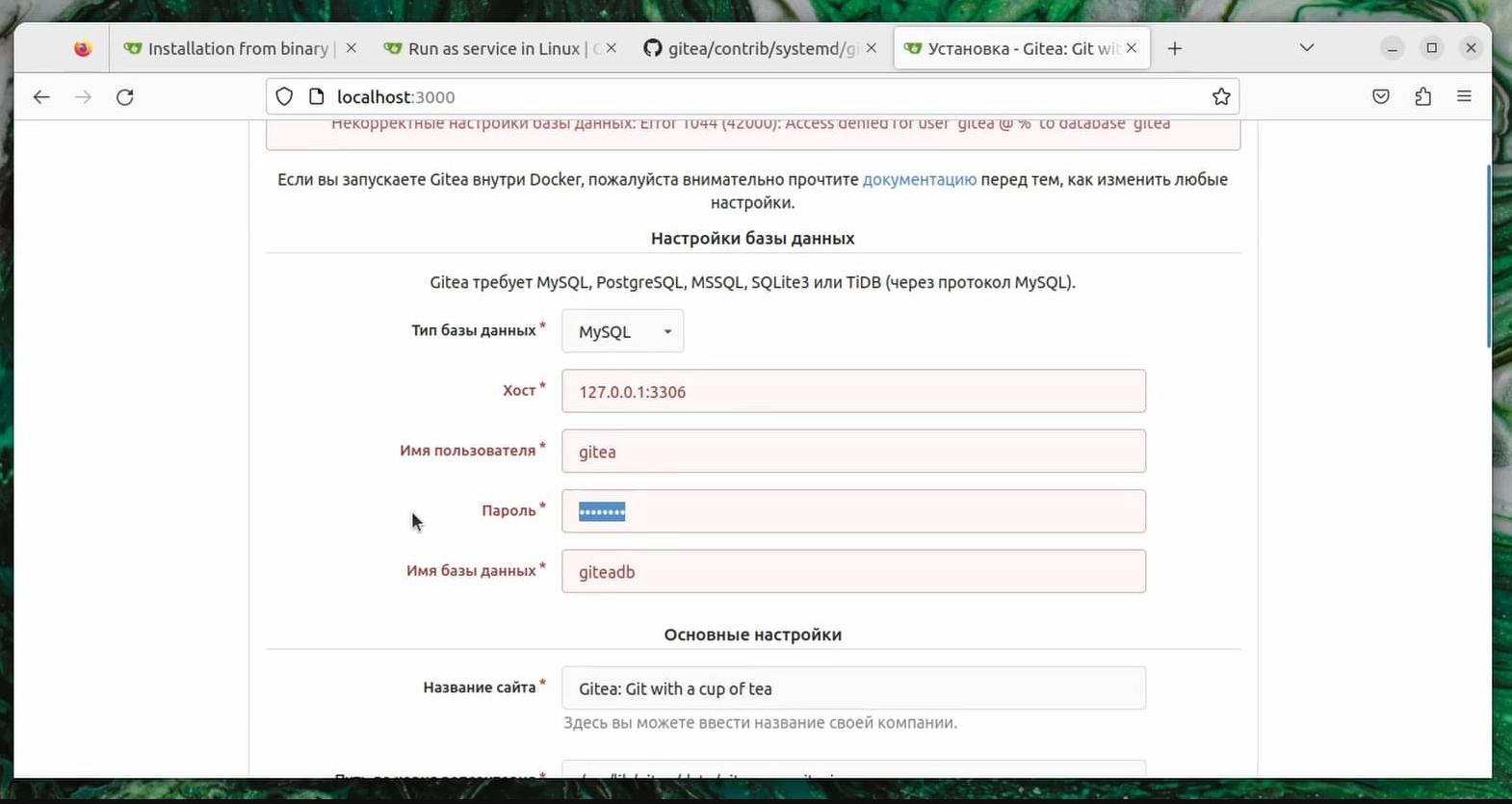The height and width of the screenshot is (804, 1512).
Task: Click the Хост input field
Action: pyautogui.click(x=853, y=392)
